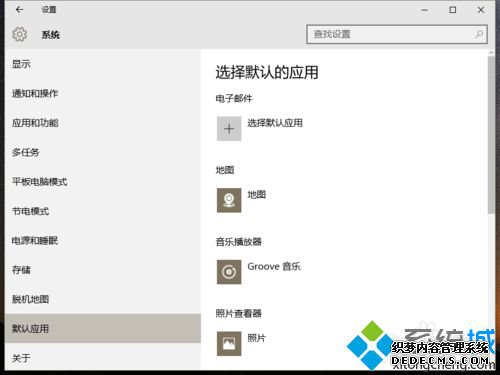Select the 默认应用 sidebar item
This screenshot has height=375, width=500.
pos(103,329)
